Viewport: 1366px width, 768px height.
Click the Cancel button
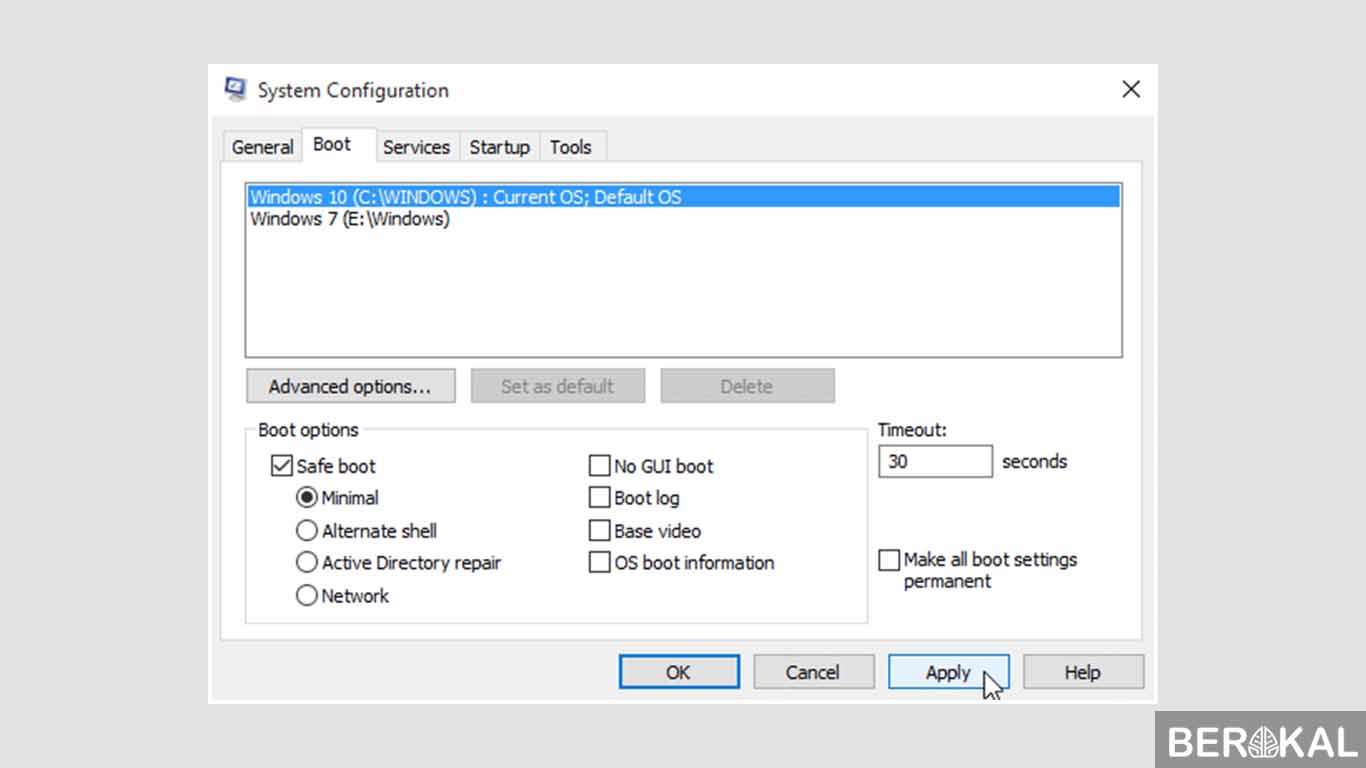coord(813,672)
